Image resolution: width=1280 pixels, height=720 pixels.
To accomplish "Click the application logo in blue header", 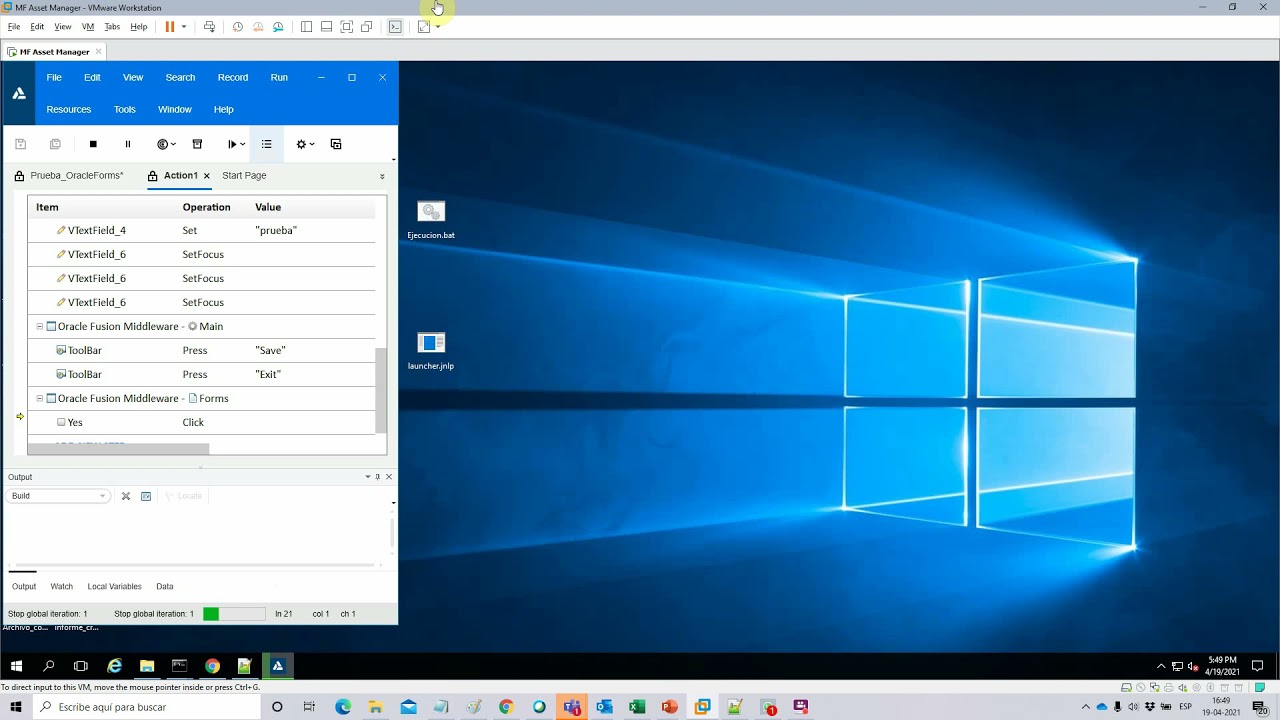I will point(19,93).
